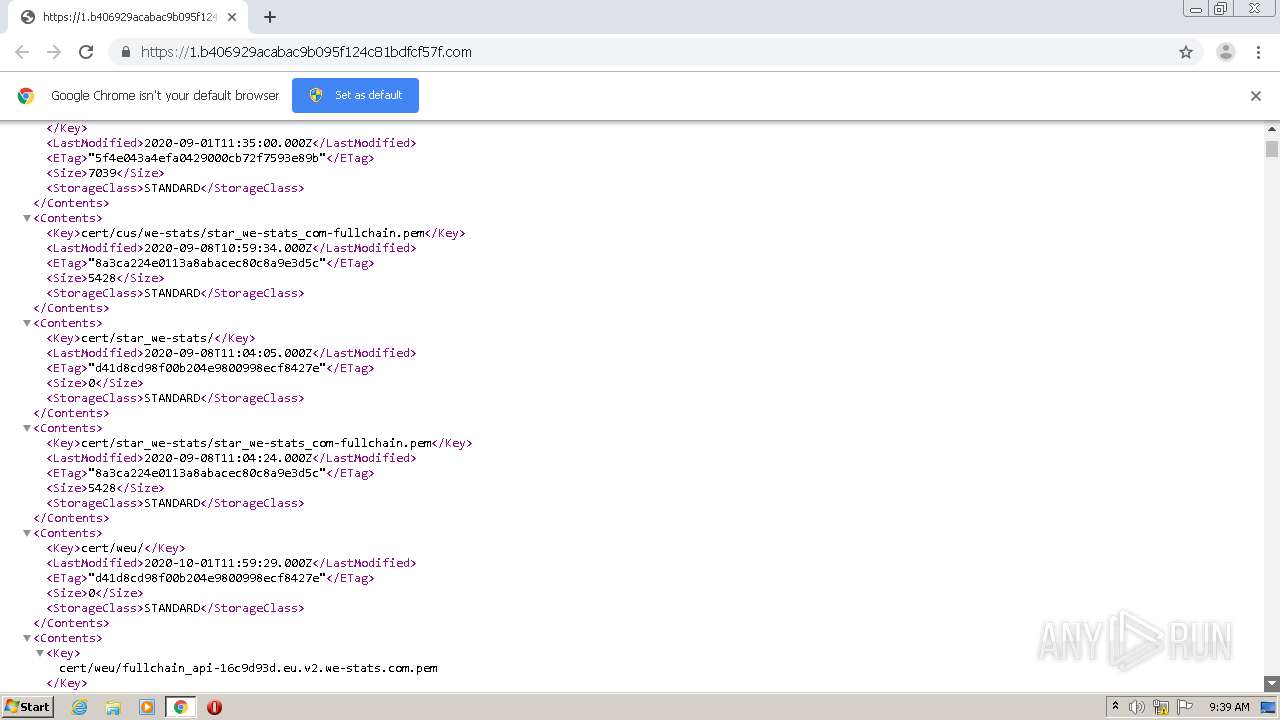Open the Windows Start menu
This screenshot has width=1280, height=720.
(x=27, y=706)
